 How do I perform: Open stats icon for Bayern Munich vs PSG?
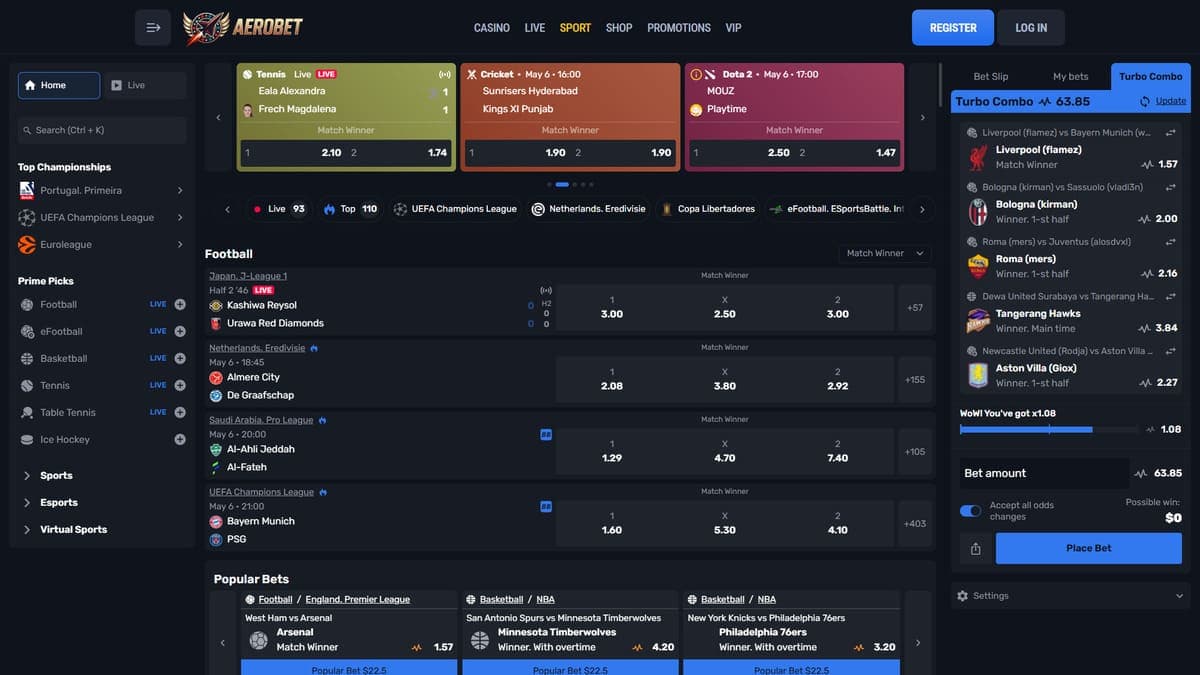tap(546, 507)
